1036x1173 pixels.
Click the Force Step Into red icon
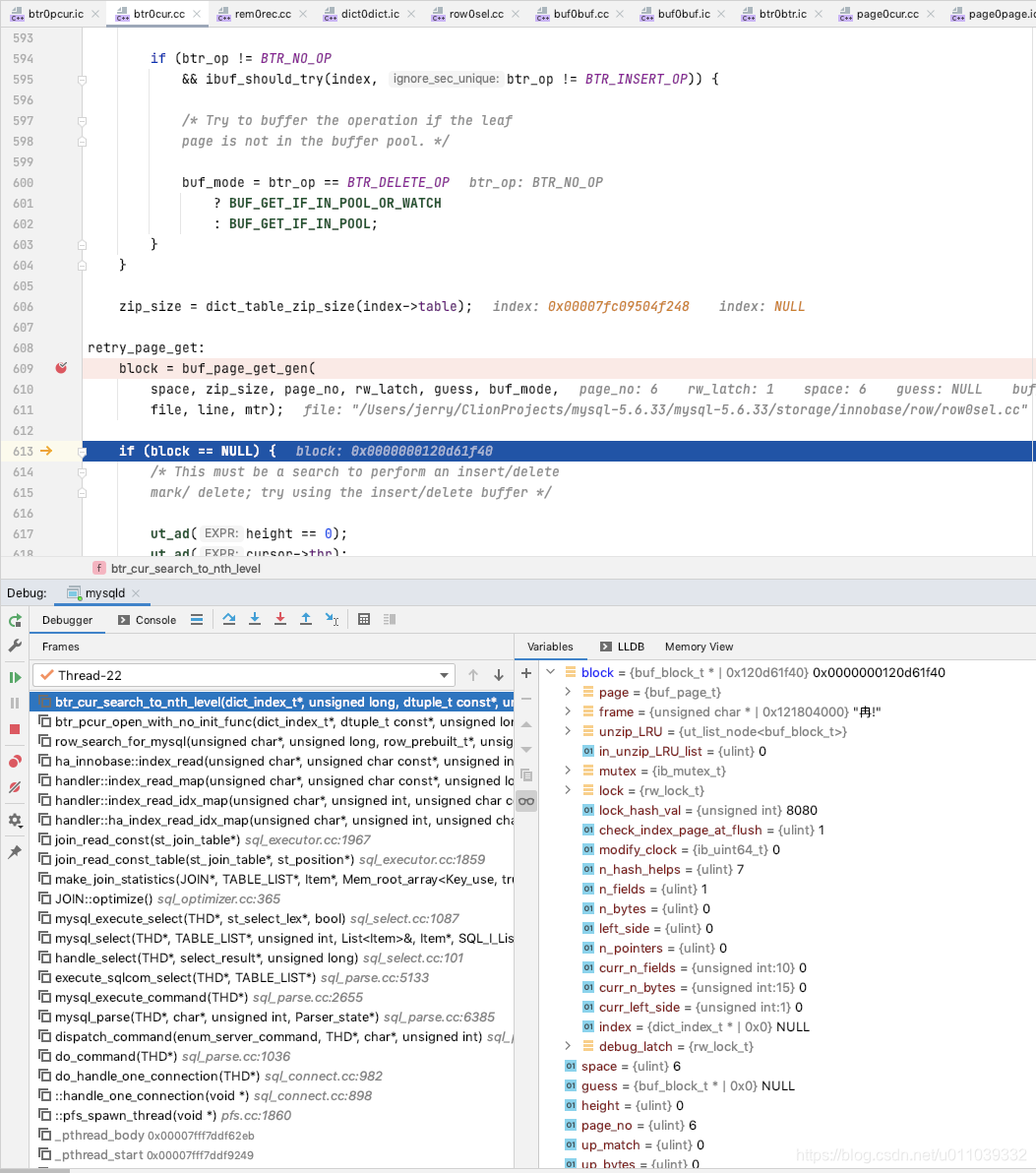click(x=280, y=619)
